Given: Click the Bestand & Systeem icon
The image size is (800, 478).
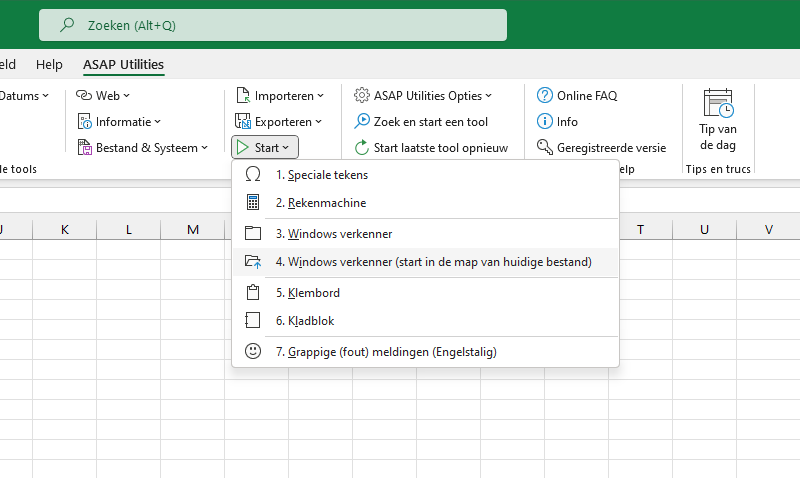Looking at the screenshot, I should point(84,147).
